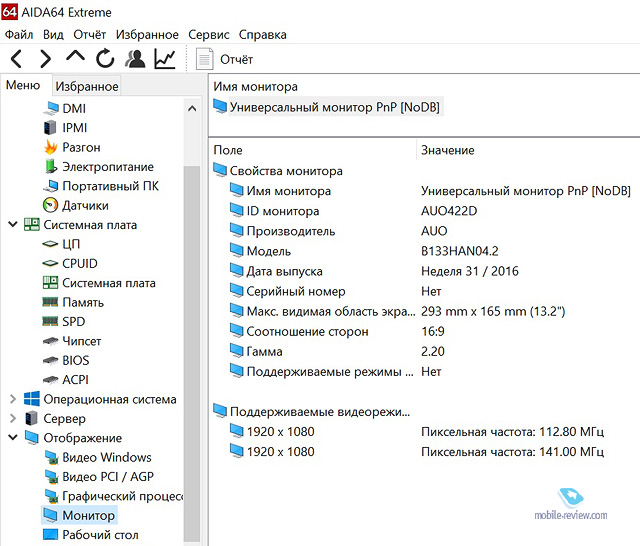Click the Поле column header
The height and width of the screenshot is (546, 640).
click(228, 150)
